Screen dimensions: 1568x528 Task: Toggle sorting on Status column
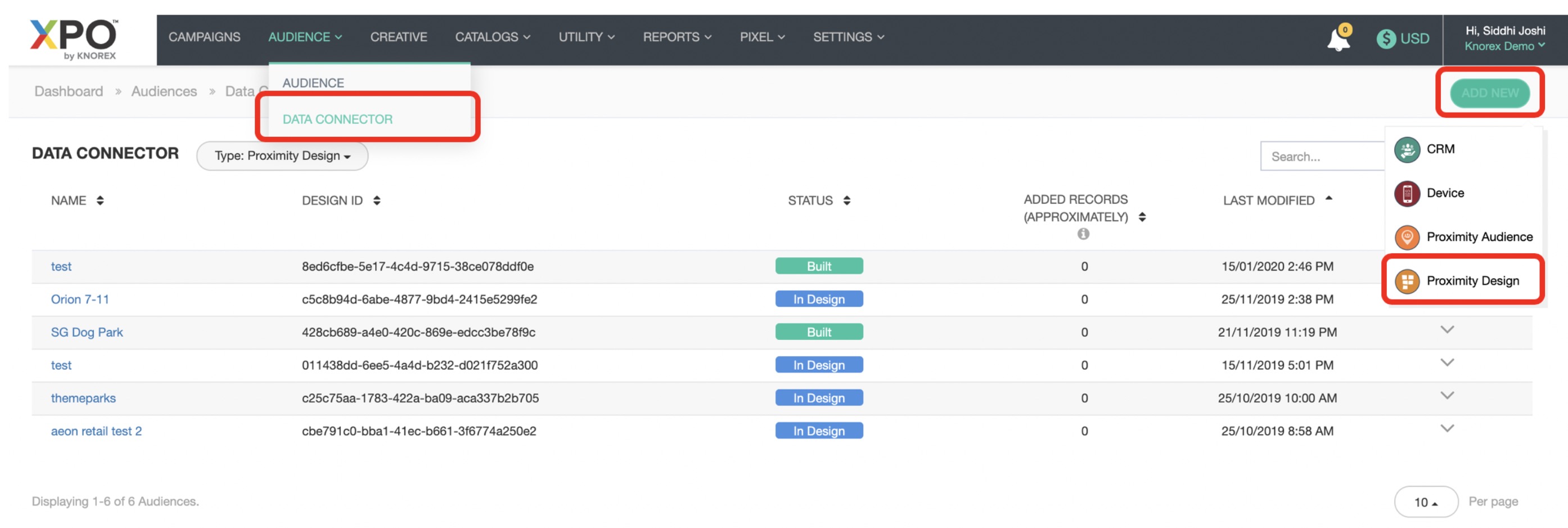tap(846, 201)
